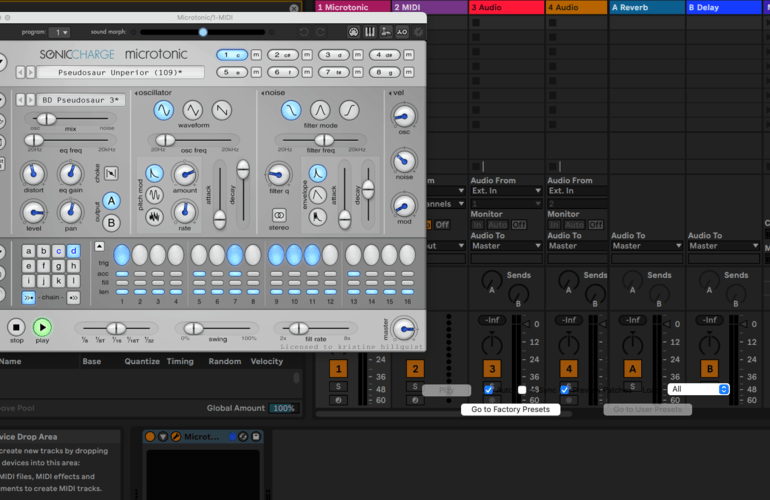770x500 pixels.
Task: Select drum channel 2 c#
Action: [x=282, y=55]
